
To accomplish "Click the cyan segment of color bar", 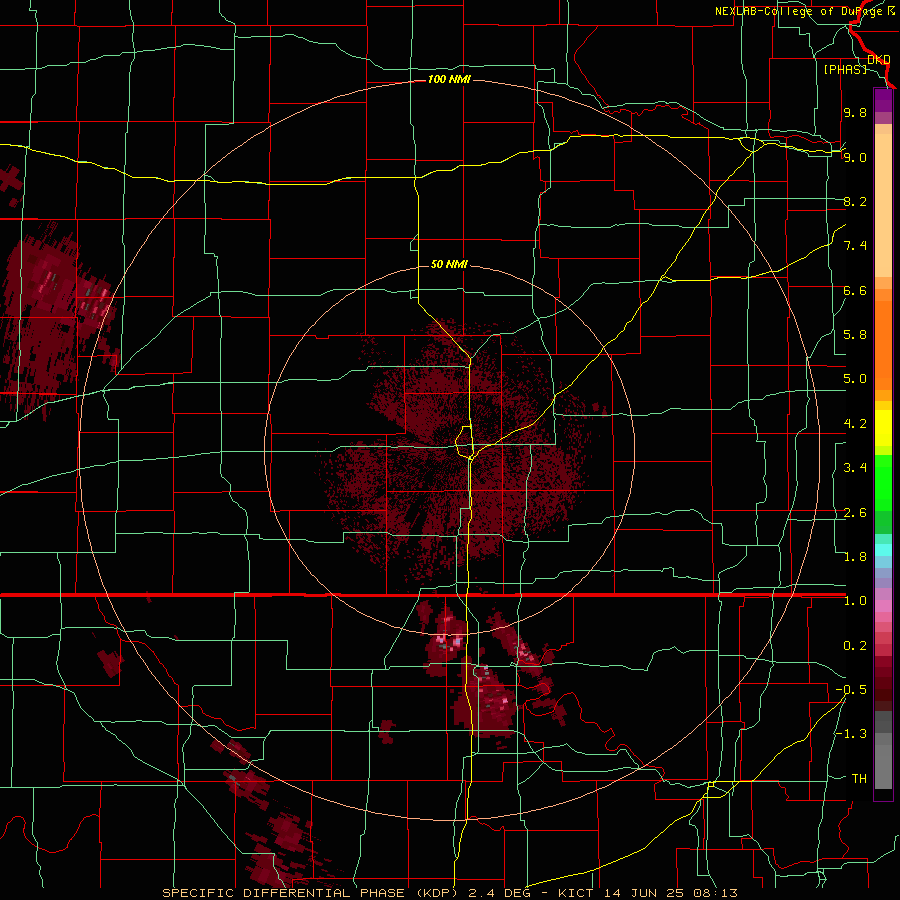I will [883, 550].
